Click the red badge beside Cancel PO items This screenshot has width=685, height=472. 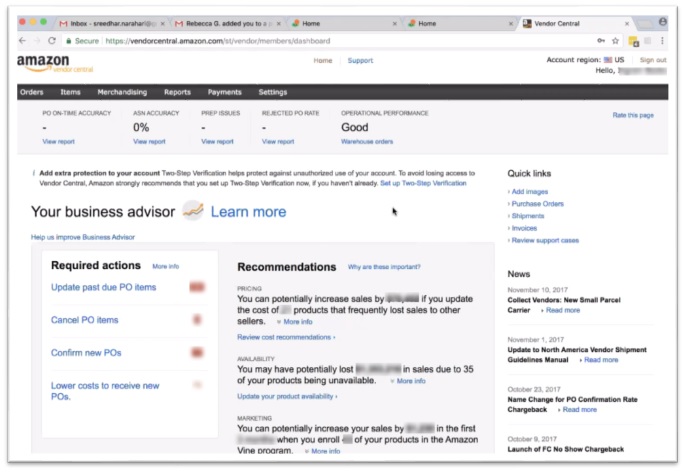(197, 319)
